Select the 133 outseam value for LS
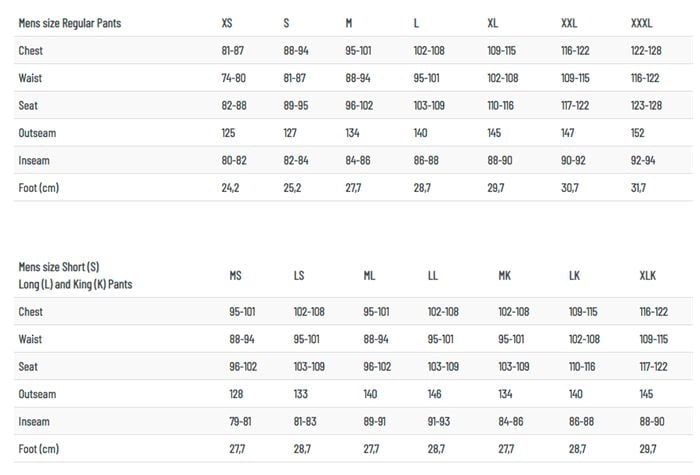The width and height of the screenshot is (700, 475). click(301, 394)
